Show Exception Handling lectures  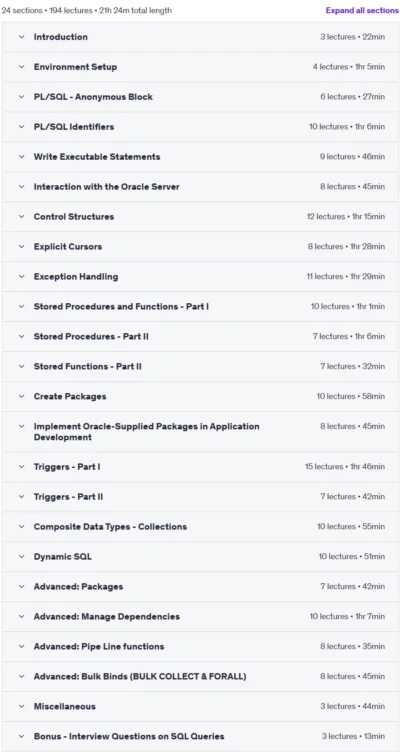point(200,277)
